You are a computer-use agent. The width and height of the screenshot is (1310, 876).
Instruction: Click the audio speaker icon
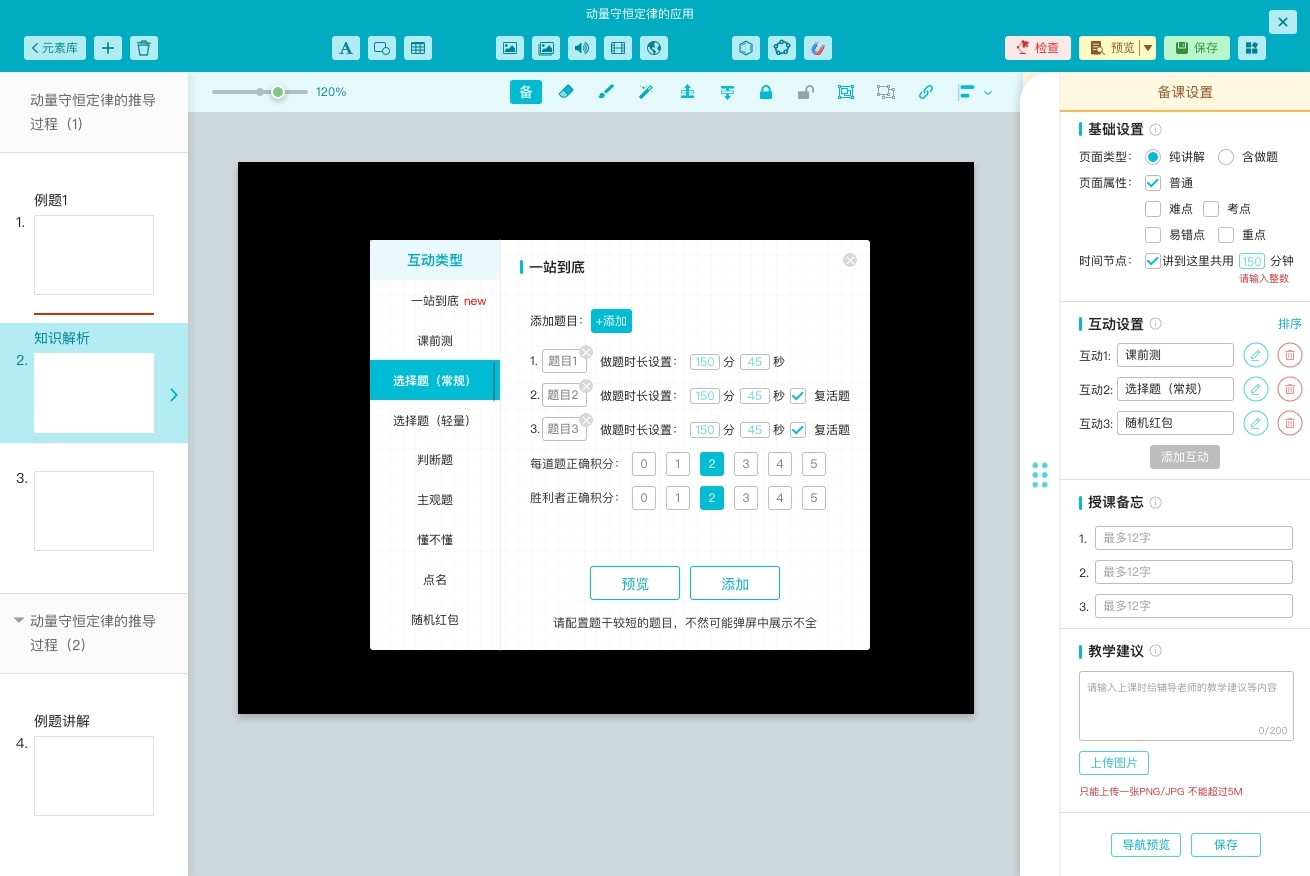581,48
